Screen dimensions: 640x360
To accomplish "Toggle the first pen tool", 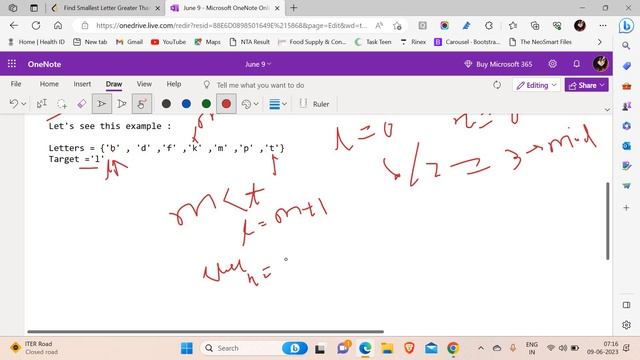I will tap(102, 104).
